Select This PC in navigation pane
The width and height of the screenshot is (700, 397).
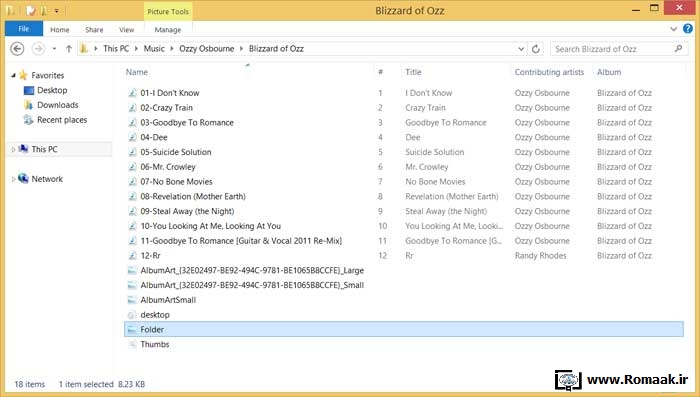point(44,149)
